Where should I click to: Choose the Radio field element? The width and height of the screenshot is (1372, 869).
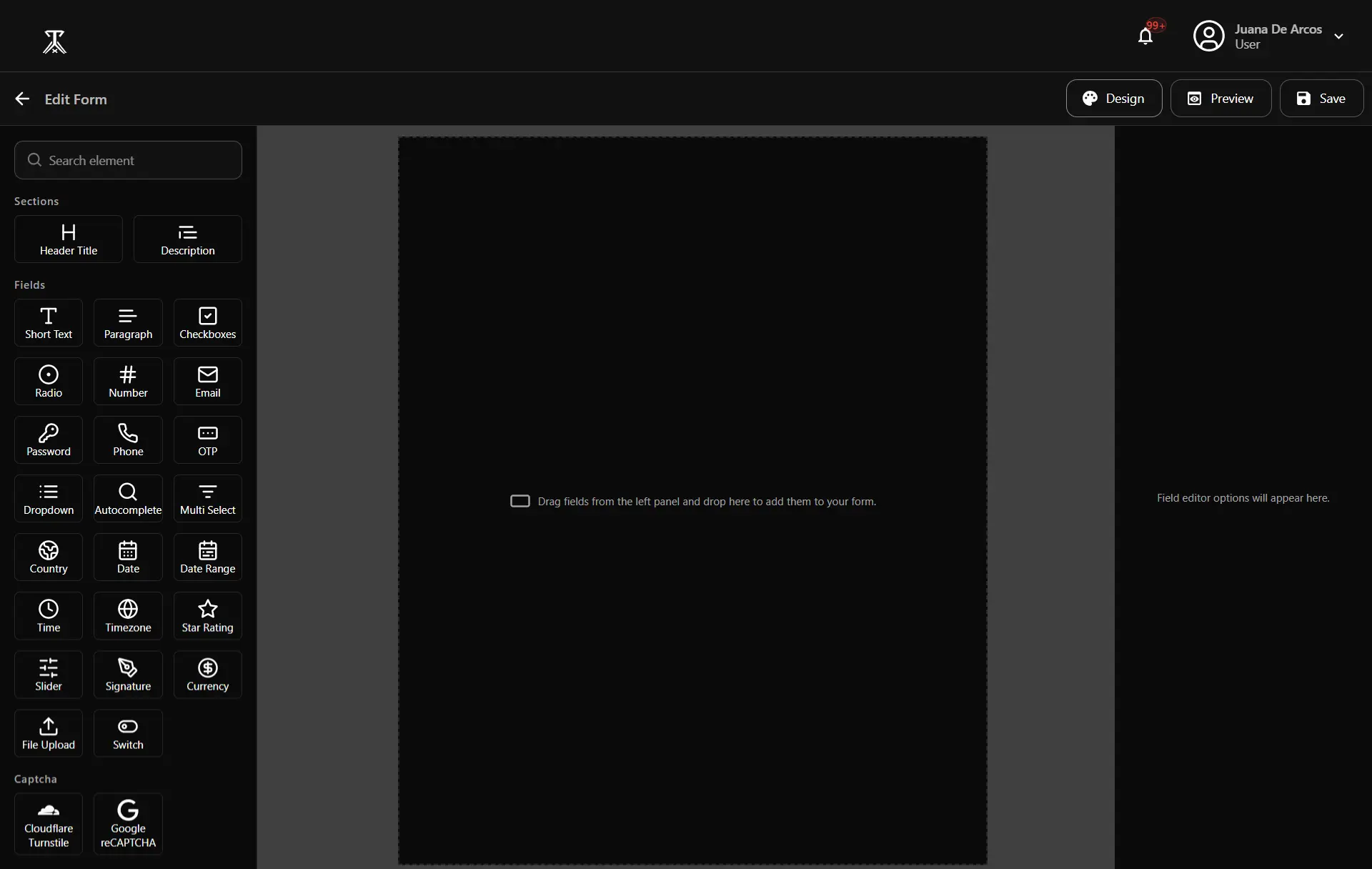click(x=49, y=382)
